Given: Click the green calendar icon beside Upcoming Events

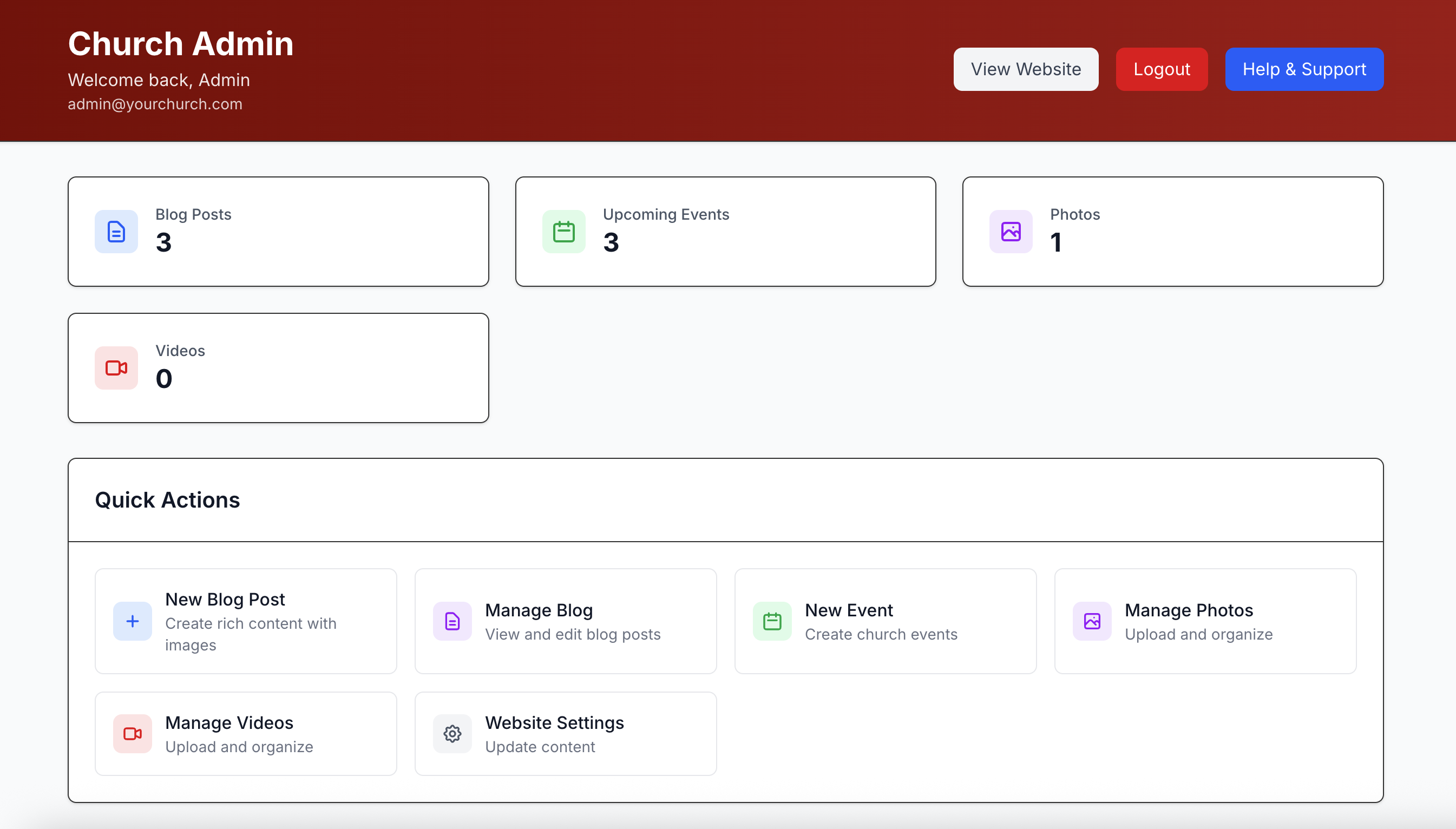Looking at the screenshot, I should point(563,232).
